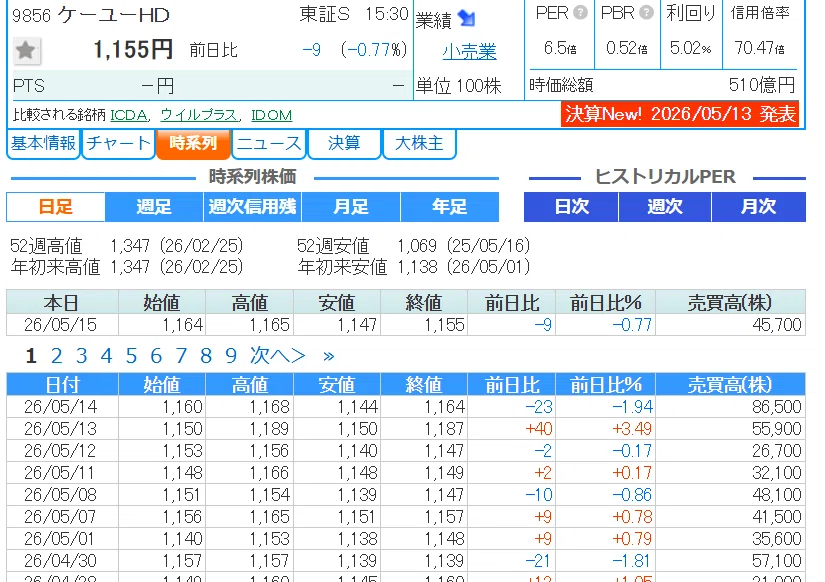Click the 86,500 volume value
Image resolution: width=825 pixels, height=582 pixels.
[777, 407]
